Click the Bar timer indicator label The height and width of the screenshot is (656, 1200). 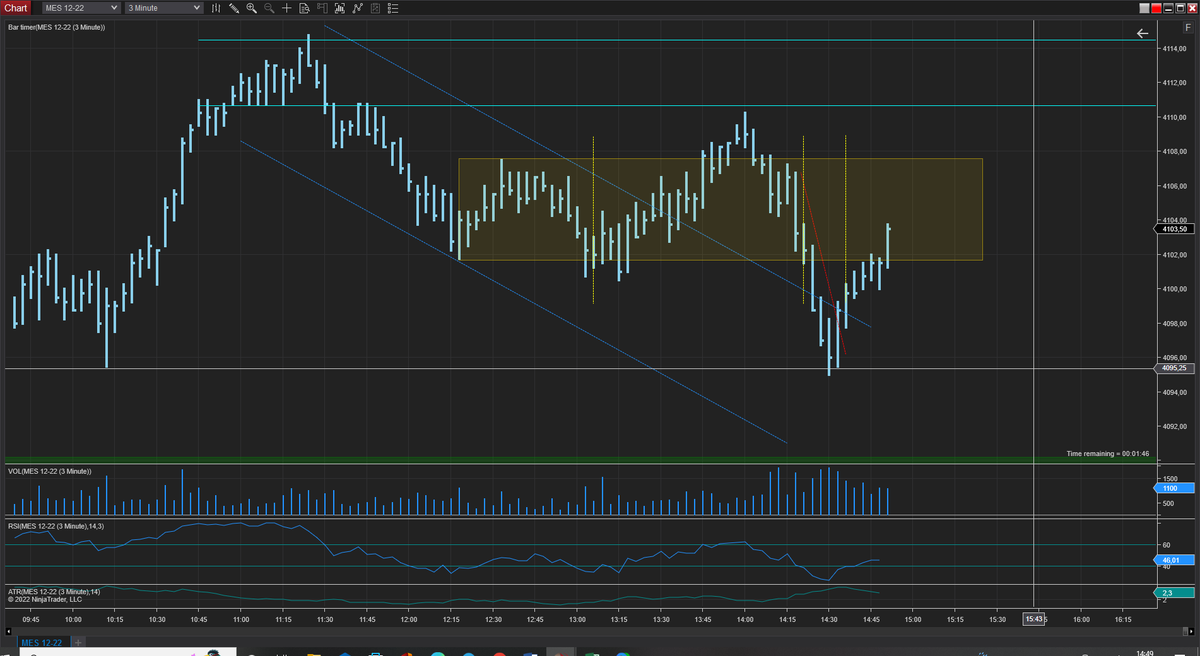56,27
